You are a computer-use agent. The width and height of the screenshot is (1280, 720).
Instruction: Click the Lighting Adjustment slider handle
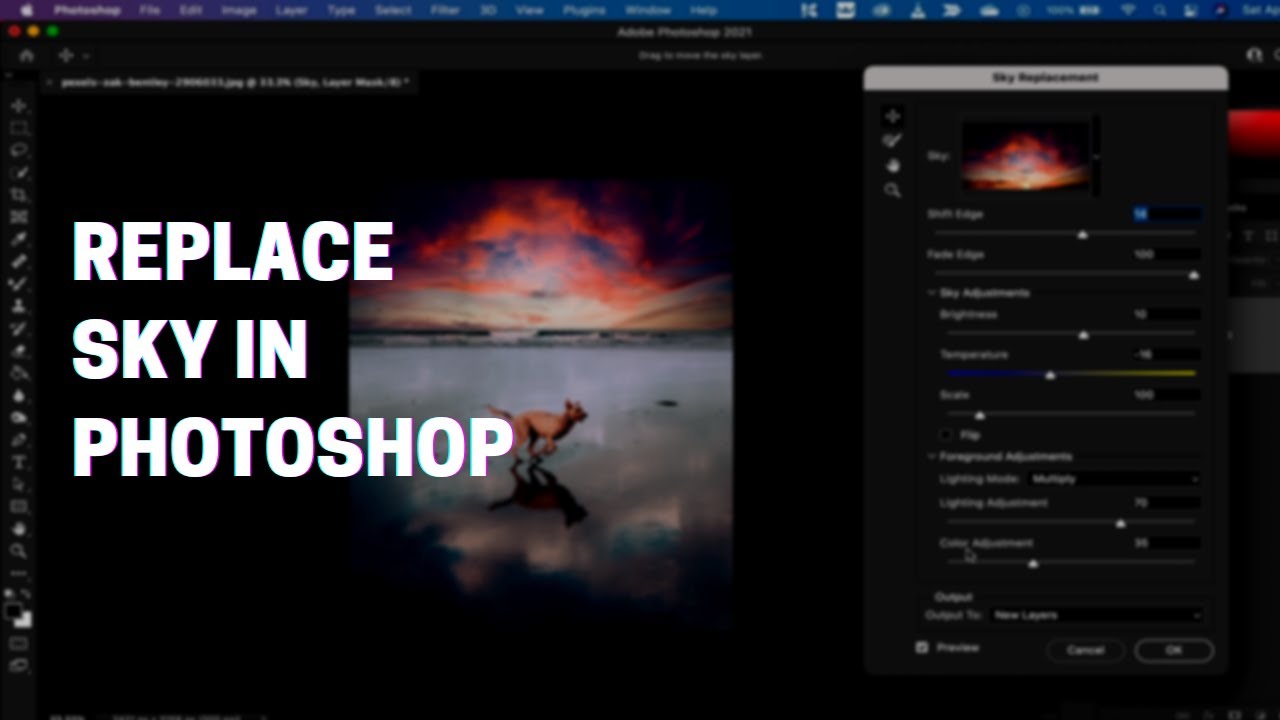[1120, 523]
